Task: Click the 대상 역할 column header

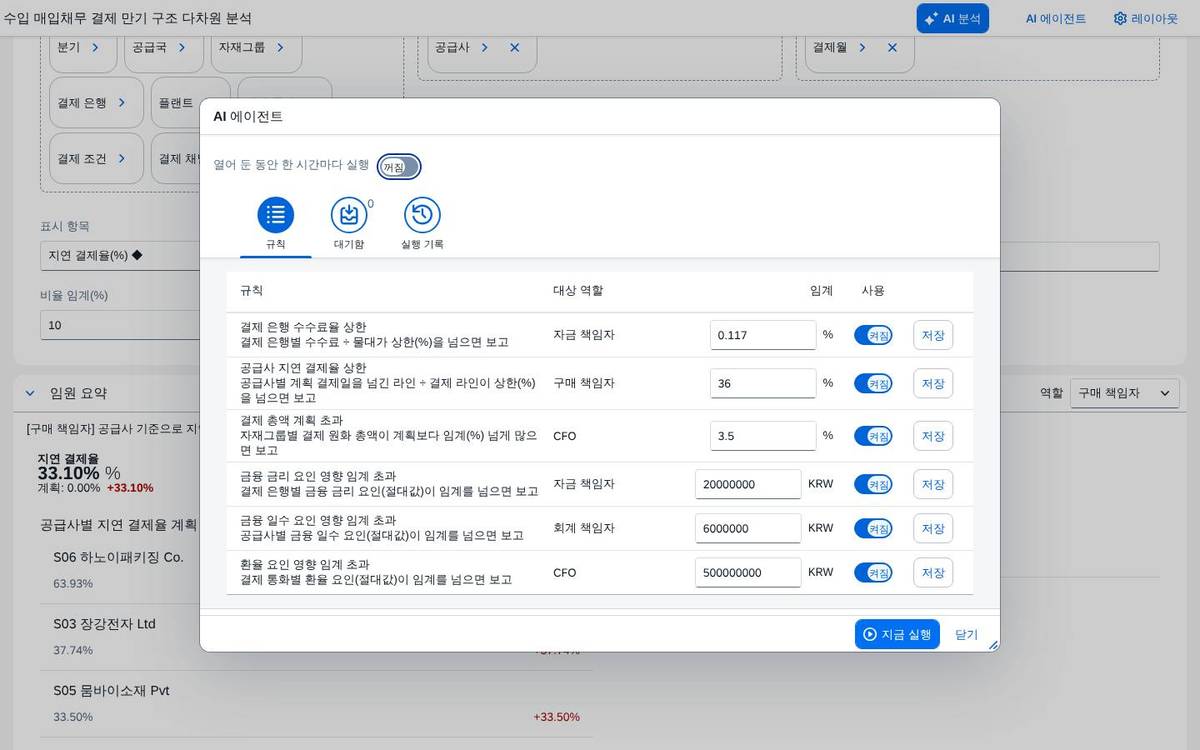Action: point(578,291)
